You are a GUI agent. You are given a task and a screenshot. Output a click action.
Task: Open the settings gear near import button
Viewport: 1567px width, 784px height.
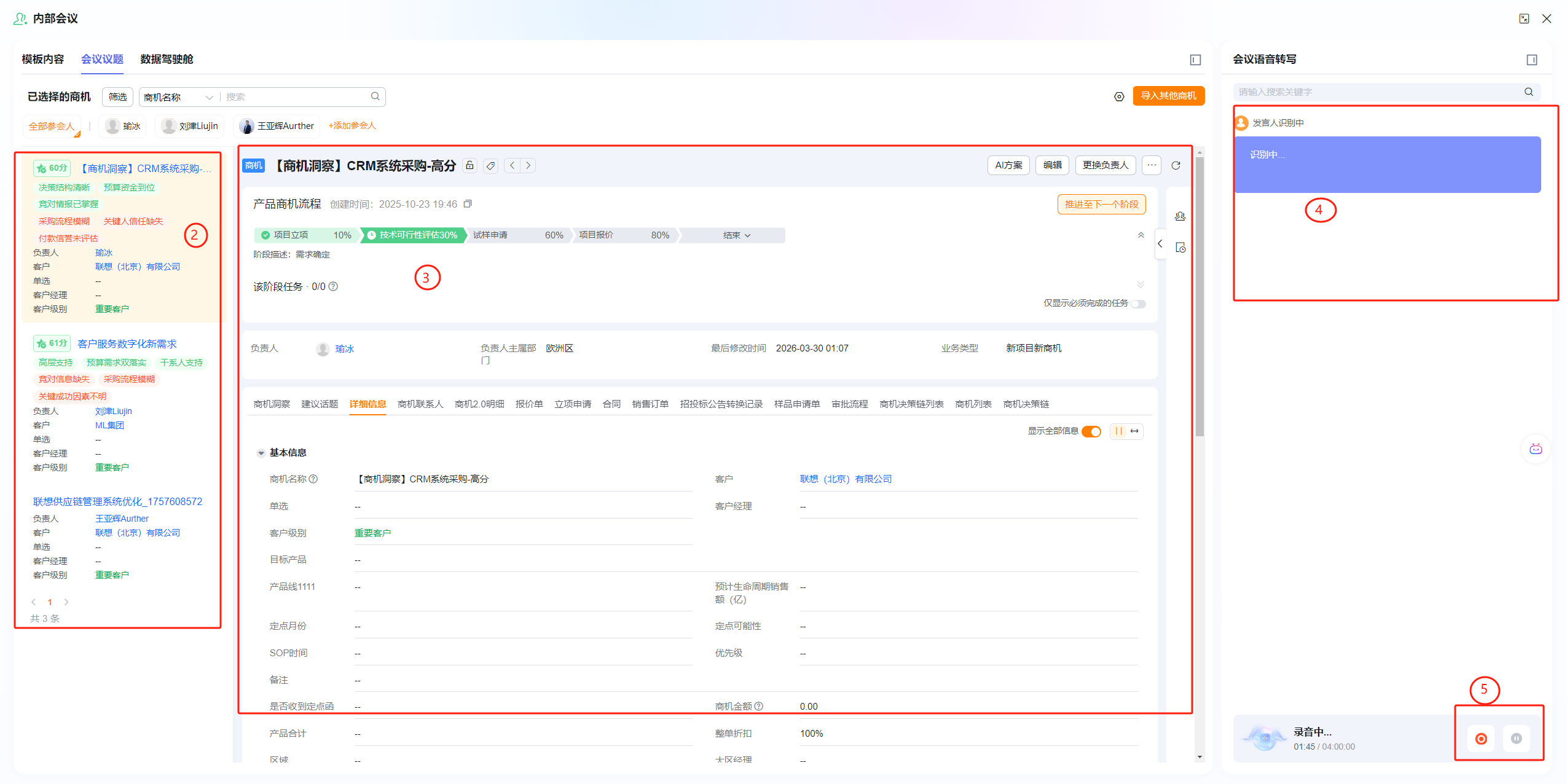(1119, 96)
